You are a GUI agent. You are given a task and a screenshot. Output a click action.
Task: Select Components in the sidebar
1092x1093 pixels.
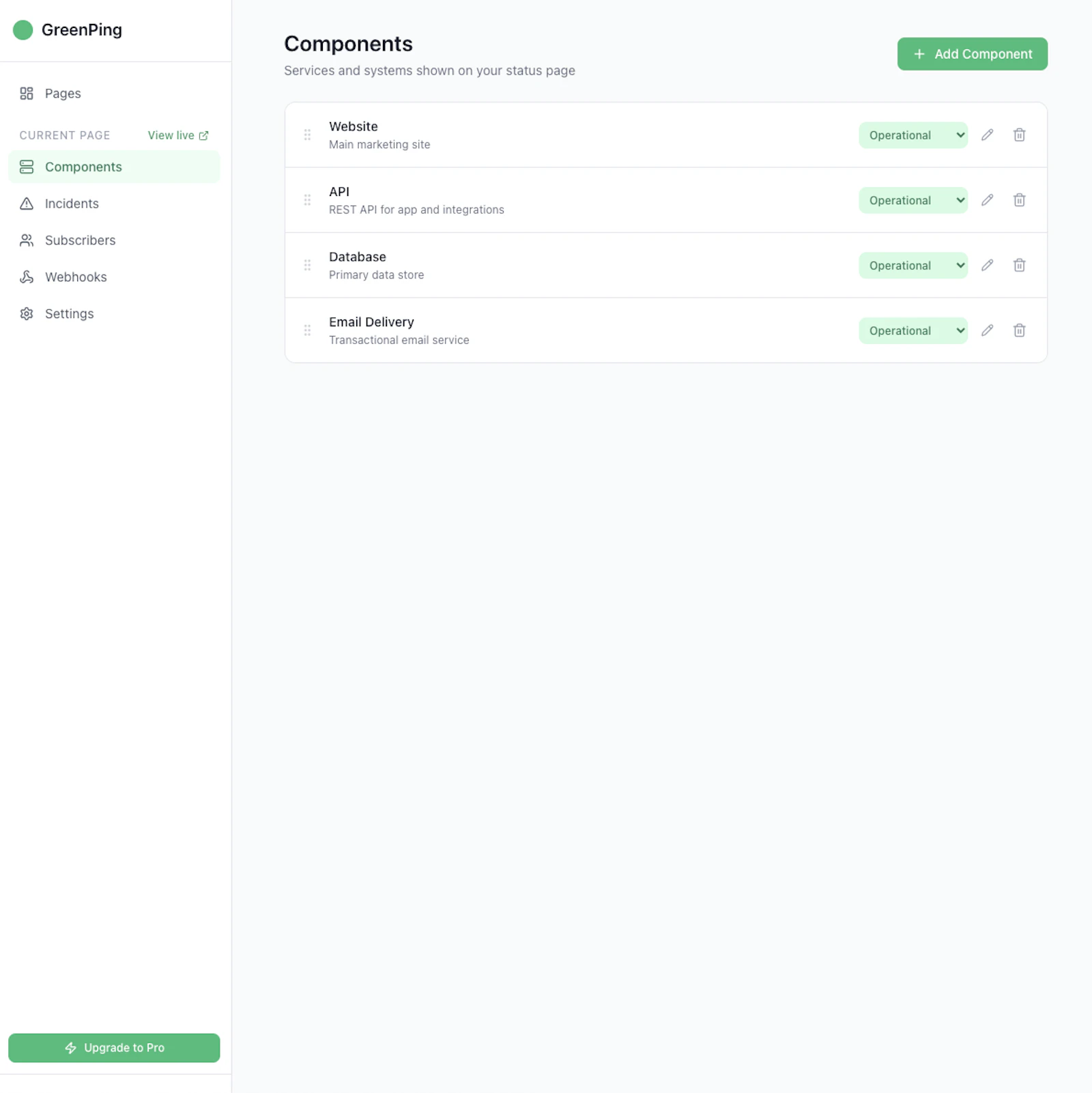coord(114,167)
